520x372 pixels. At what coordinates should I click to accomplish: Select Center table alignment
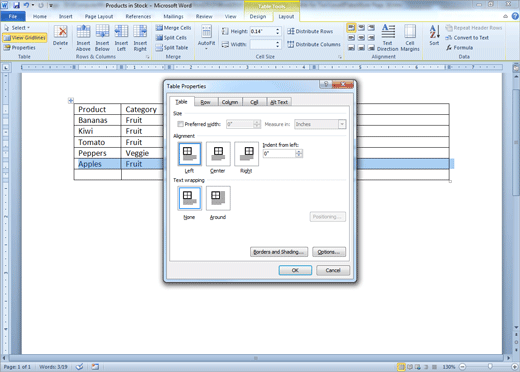pyautogui.click(x=218, y=154)
